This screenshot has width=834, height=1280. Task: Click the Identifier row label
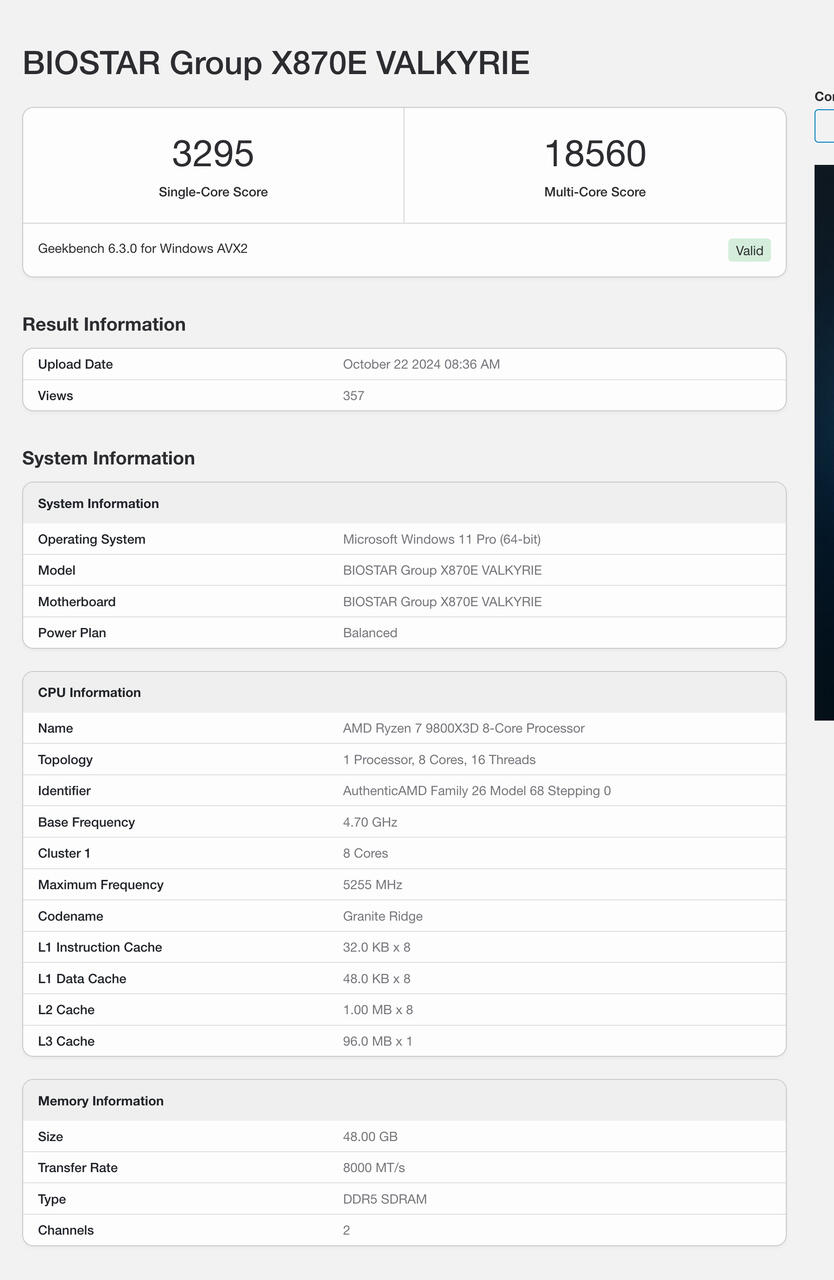pyautogui.click(x=64, y=791)
